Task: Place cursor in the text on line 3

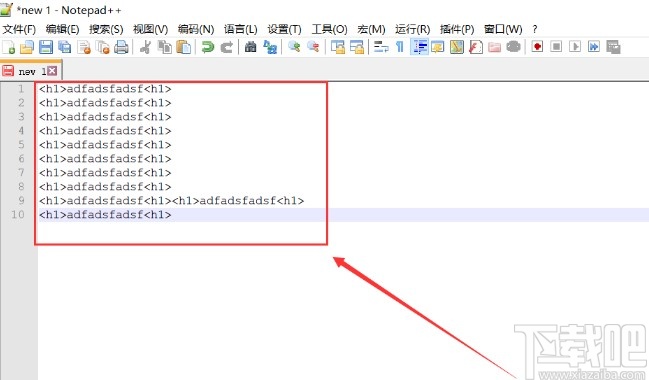Action: pos(105,117)
